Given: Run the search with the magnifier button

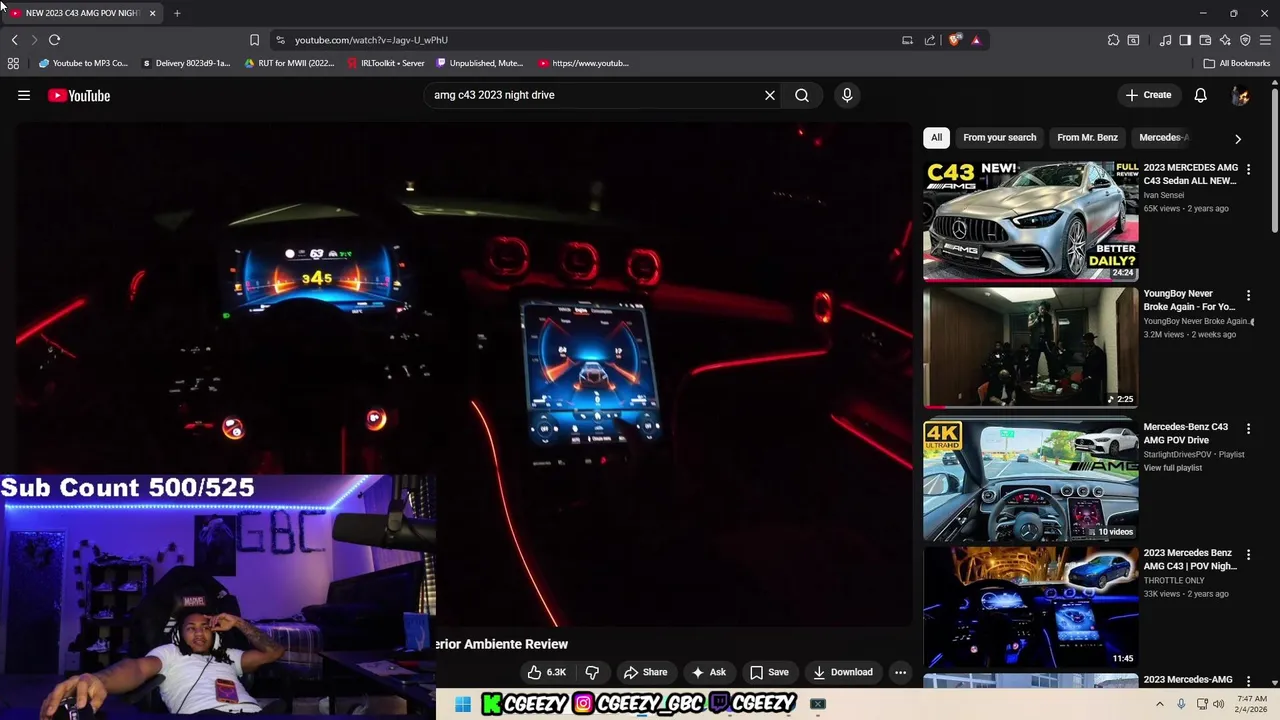Looking at the screenshot, I should (x=802, y=95).
